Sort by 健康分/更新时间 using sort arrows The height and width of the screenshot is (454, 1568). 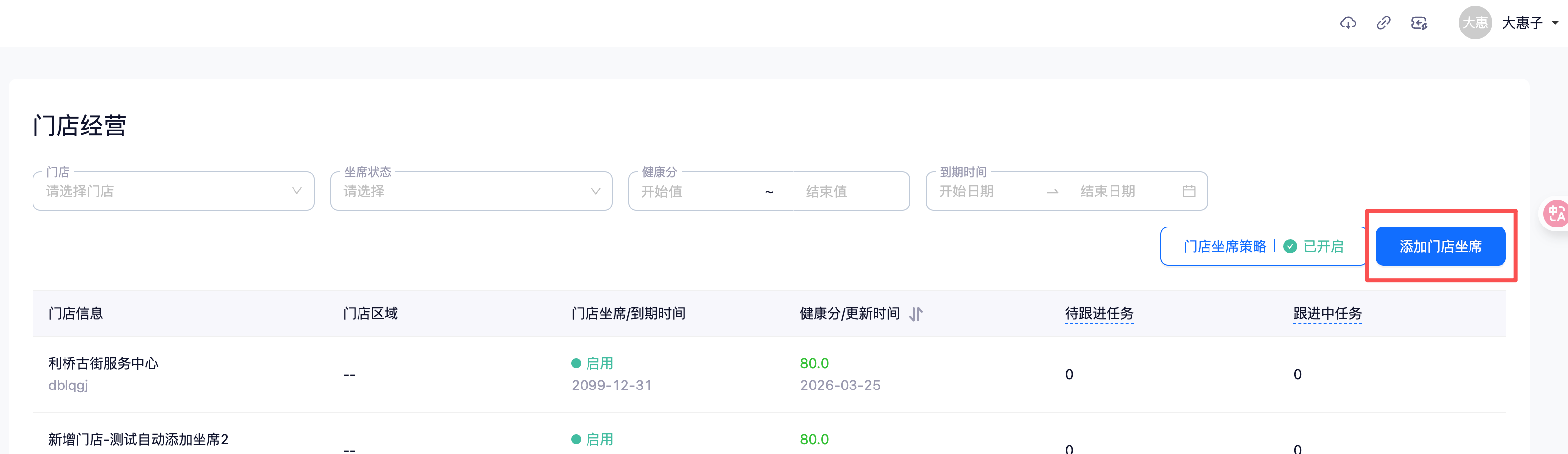(x=915, y=314)
